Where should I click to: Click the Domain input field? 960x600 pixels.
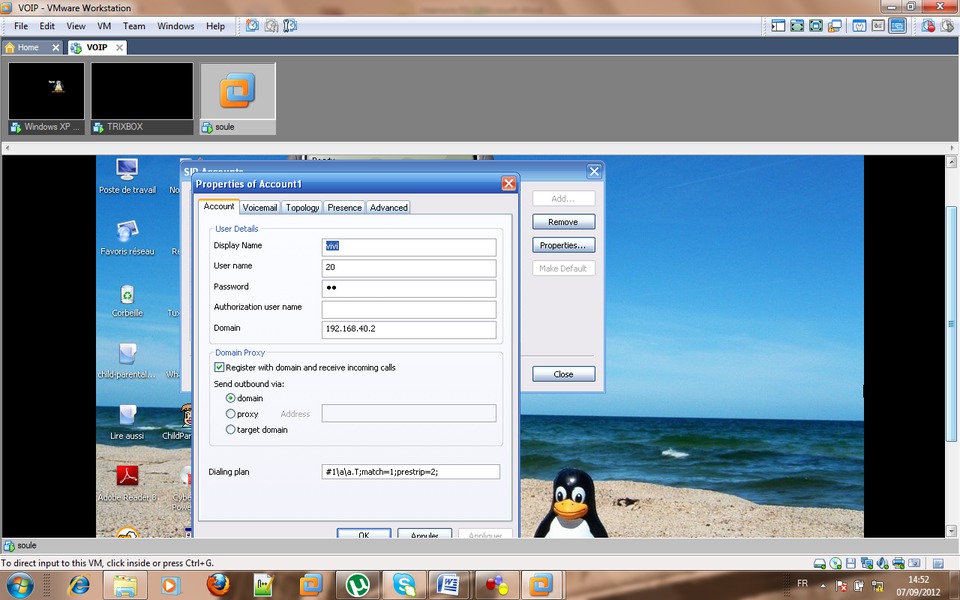click(409, 330)
